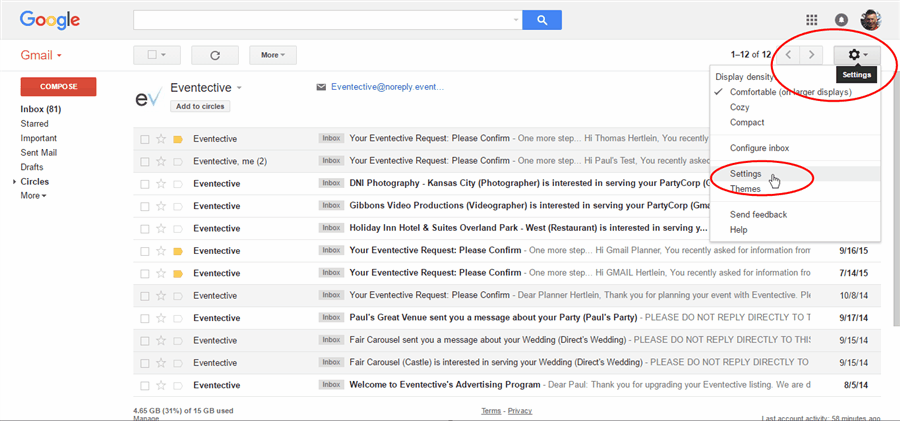Image resolution: width=900 pixels, height=421 pixels.
Task: Toggle importance marker on 9/16/15 message
Action: pos(177,251)
